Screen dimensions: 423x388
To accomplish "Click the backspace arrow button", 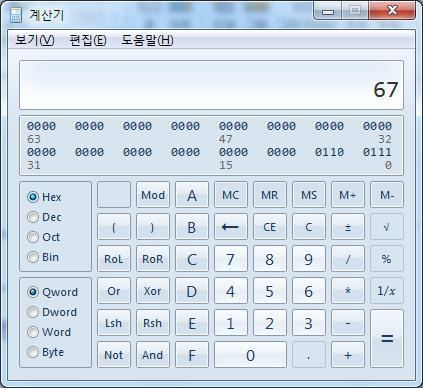I will point(231,227).
